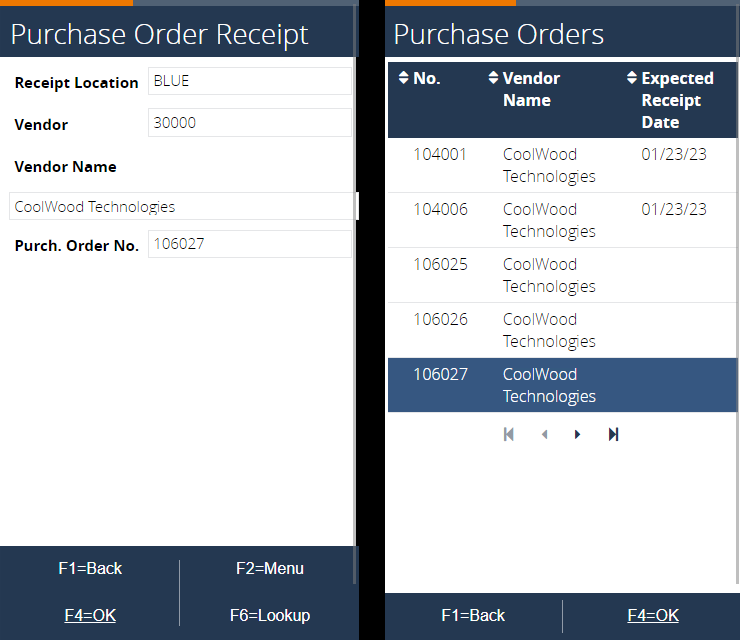
Task: Click the Vendor Name column header text
Action: pos(531,89)
